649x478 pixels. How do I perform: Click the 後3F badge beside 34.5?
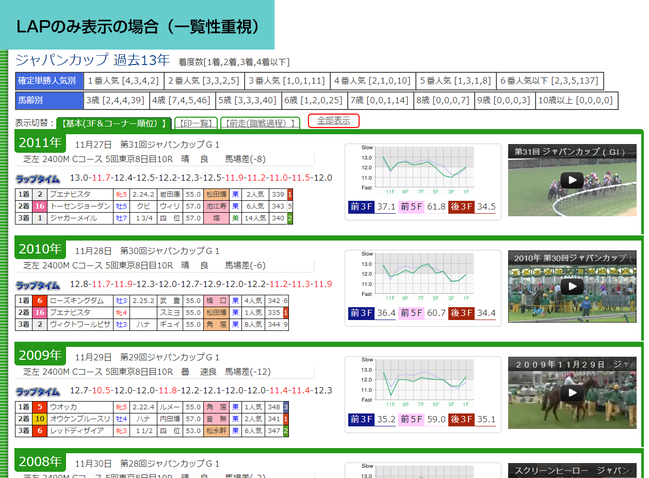[x=461, y=207]
